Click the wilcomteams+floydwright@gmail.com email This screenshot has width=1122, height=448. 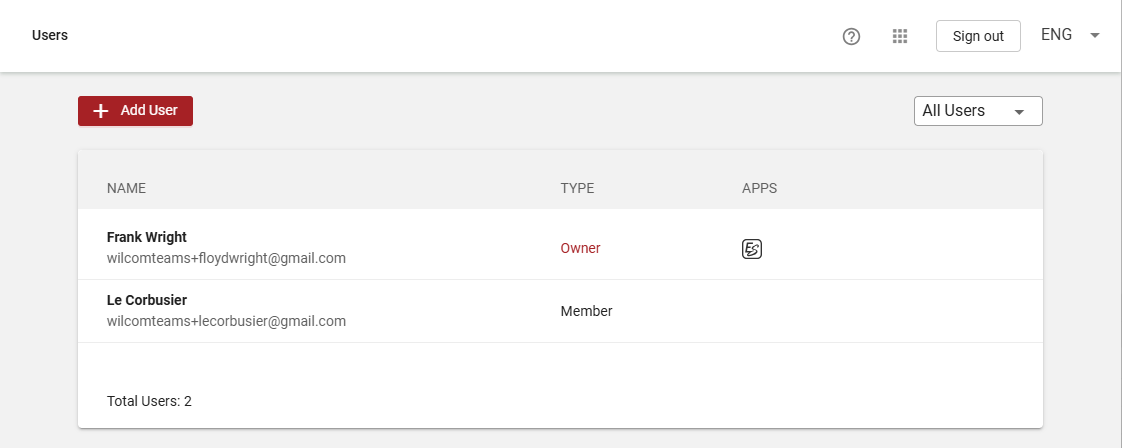(x=226, y=258)
